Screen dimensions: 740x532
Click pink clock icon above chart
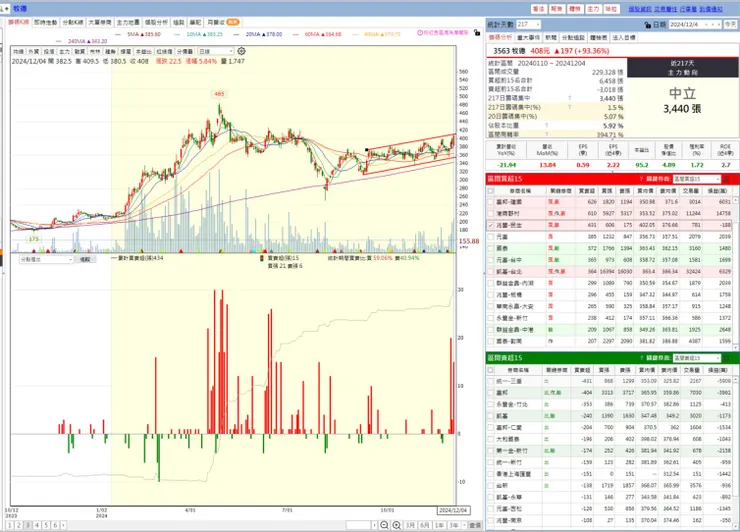[x=420, y=33]
